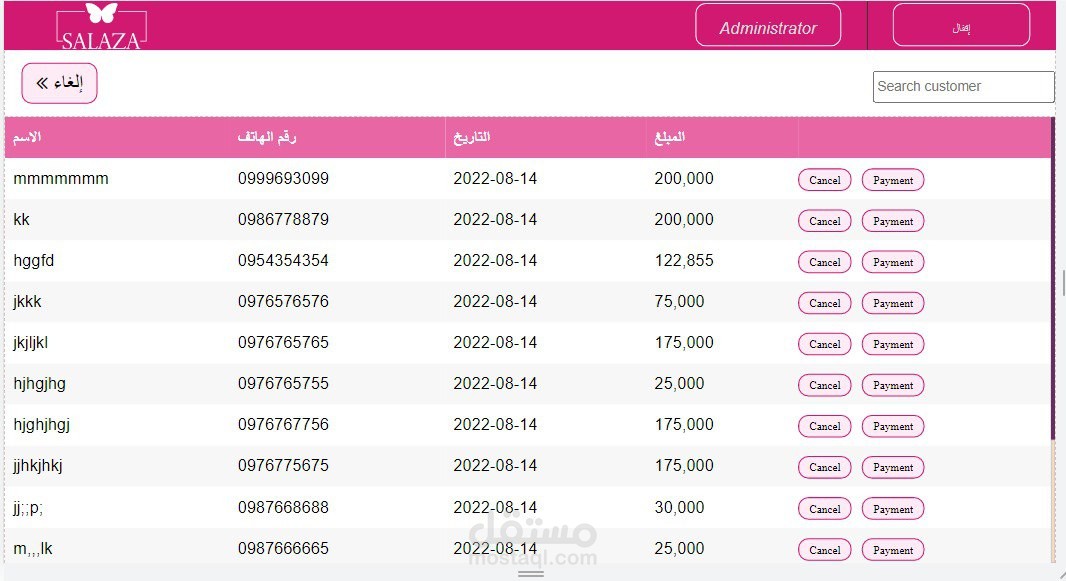Click phone number 0976765765

click(283, 342)
